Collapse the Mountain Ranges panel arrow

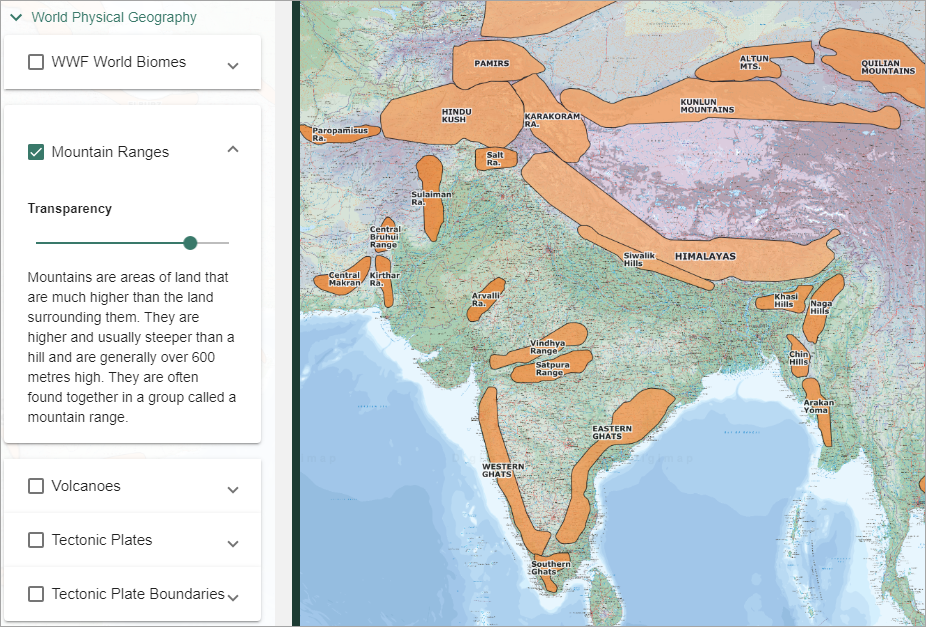coord(233,149)
